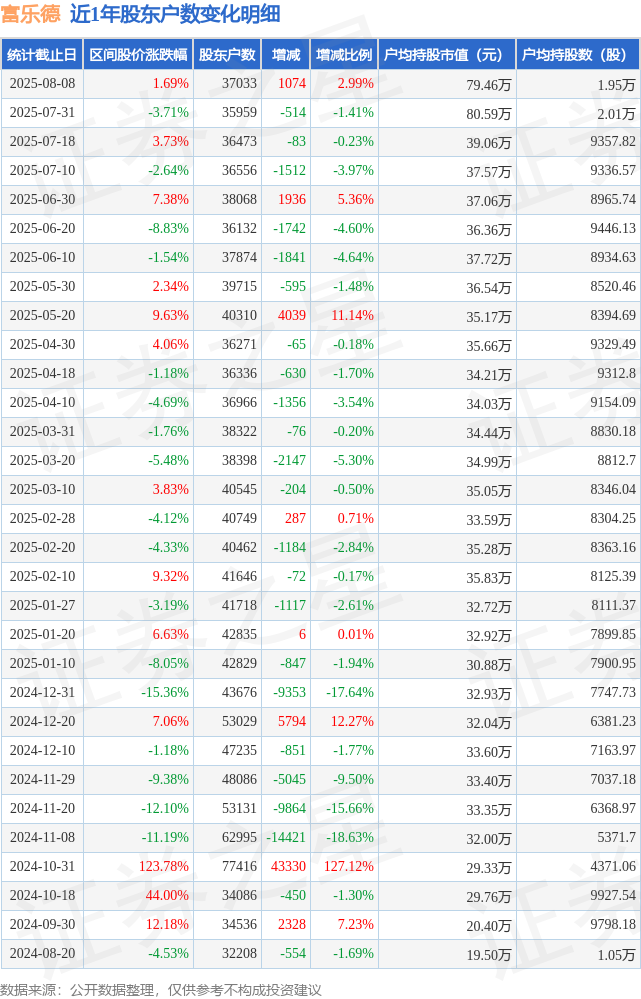Image resolution: width=641 pixels, height=999 pixels.
Task: Select the 127.12% change ratio cell
Action: pos(349,866)
